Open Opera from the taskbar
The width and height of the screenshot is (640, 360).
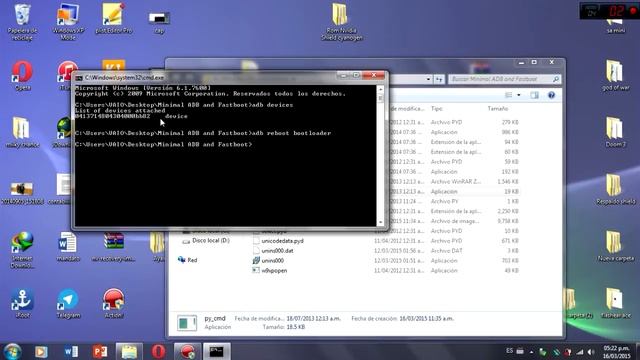(x=158, y=351)
